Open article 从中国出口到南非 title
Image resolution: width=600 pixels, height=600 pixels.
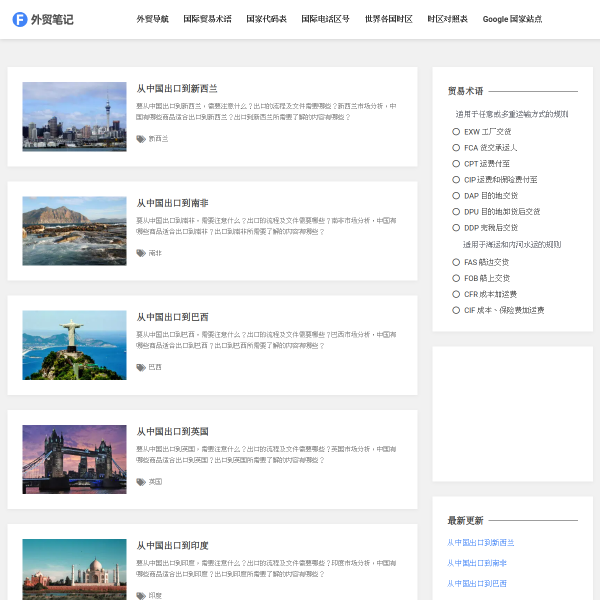(172, 203)
